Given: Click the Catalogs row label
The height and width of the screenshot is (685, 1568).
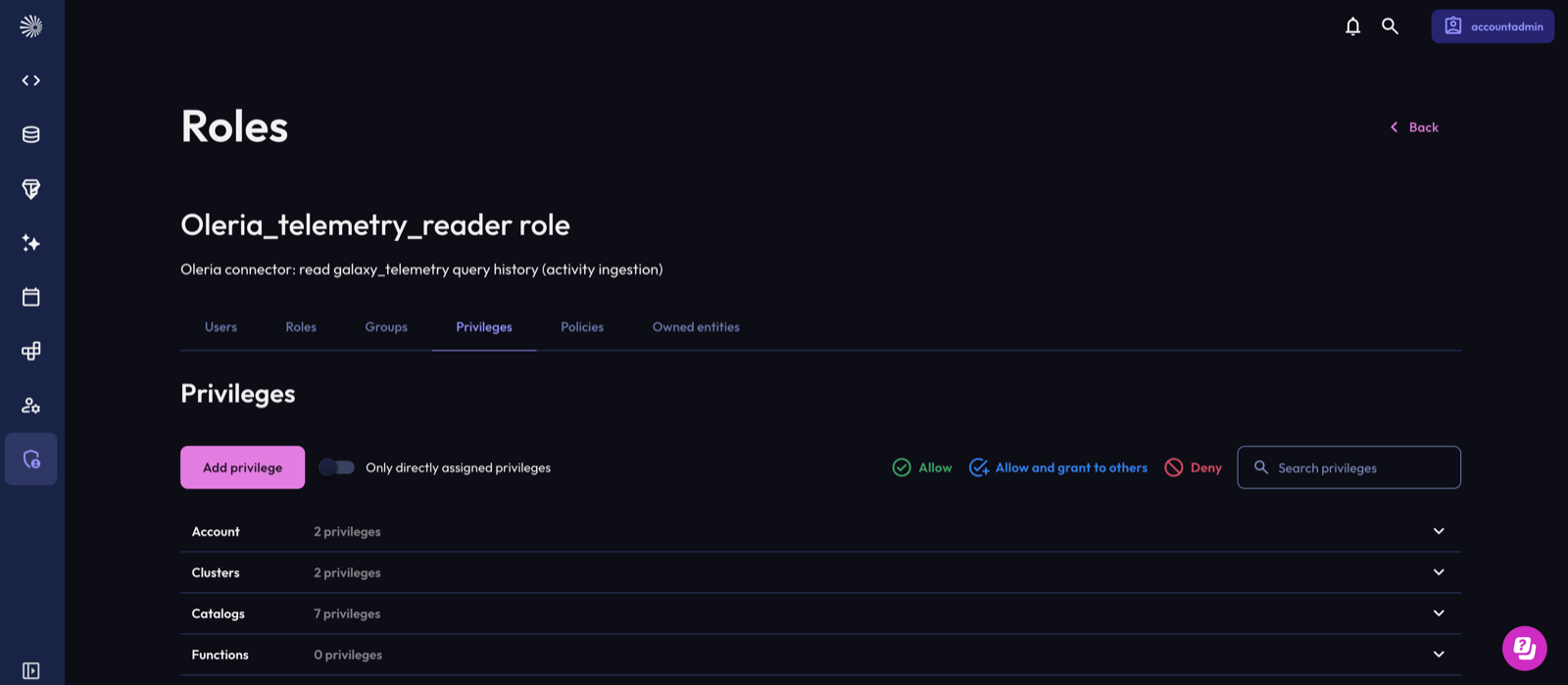Looking at the screenshot, I should point(219,613).
